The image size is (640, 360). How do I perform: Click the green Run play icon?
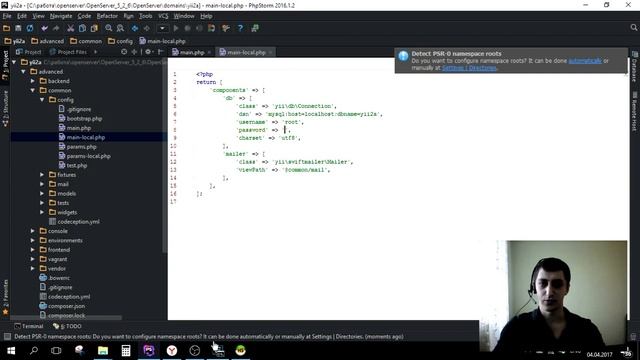pyautogui.click(x=176, y=28)
